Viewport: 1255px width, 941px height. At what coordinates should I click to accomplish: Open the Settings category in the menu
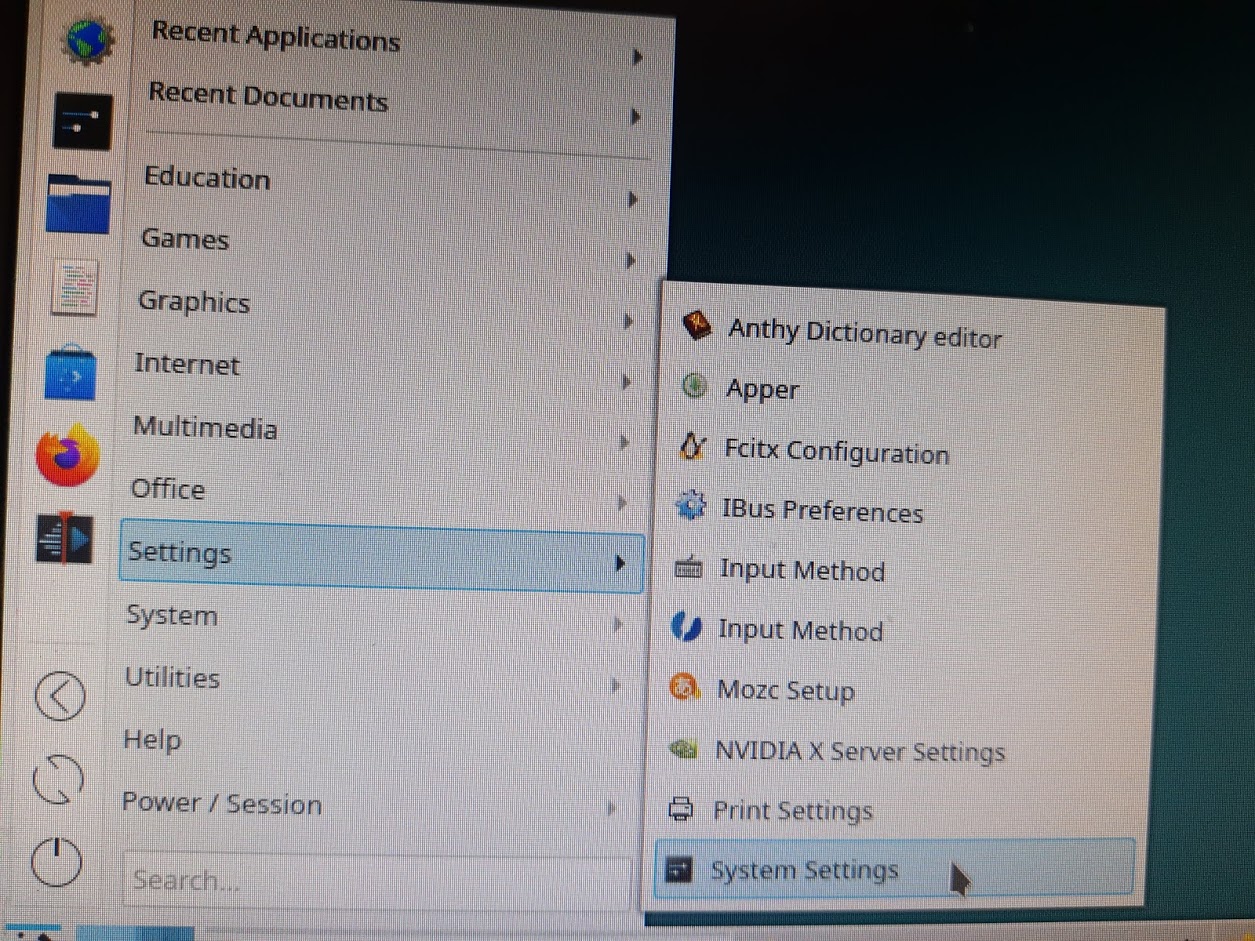coord(381,556)
